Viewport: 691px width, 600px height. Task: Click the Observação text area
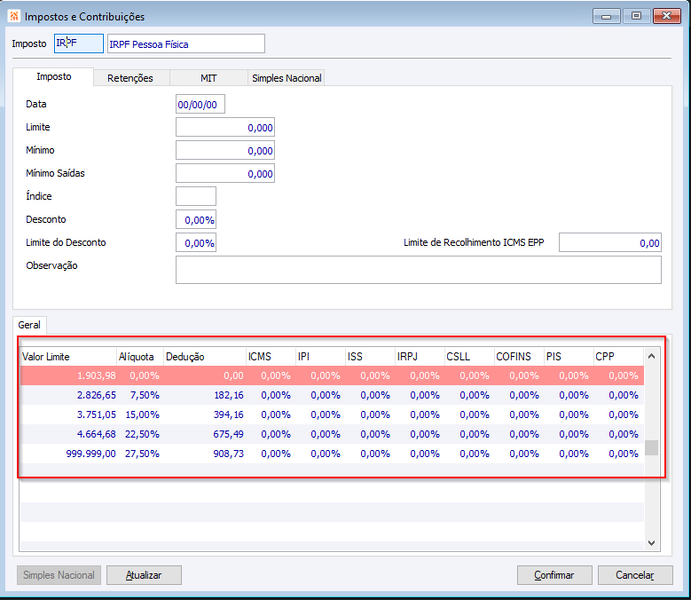[419, 270]
